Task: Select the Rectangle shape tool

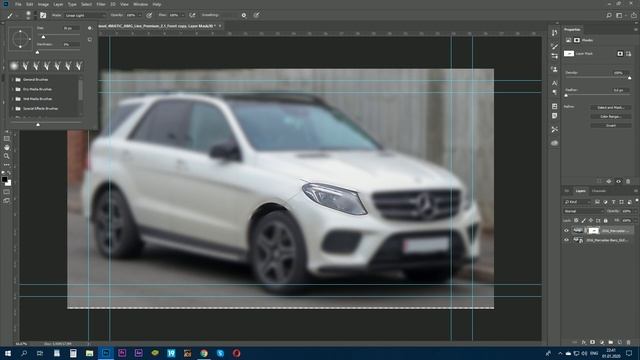Action: 7,139
